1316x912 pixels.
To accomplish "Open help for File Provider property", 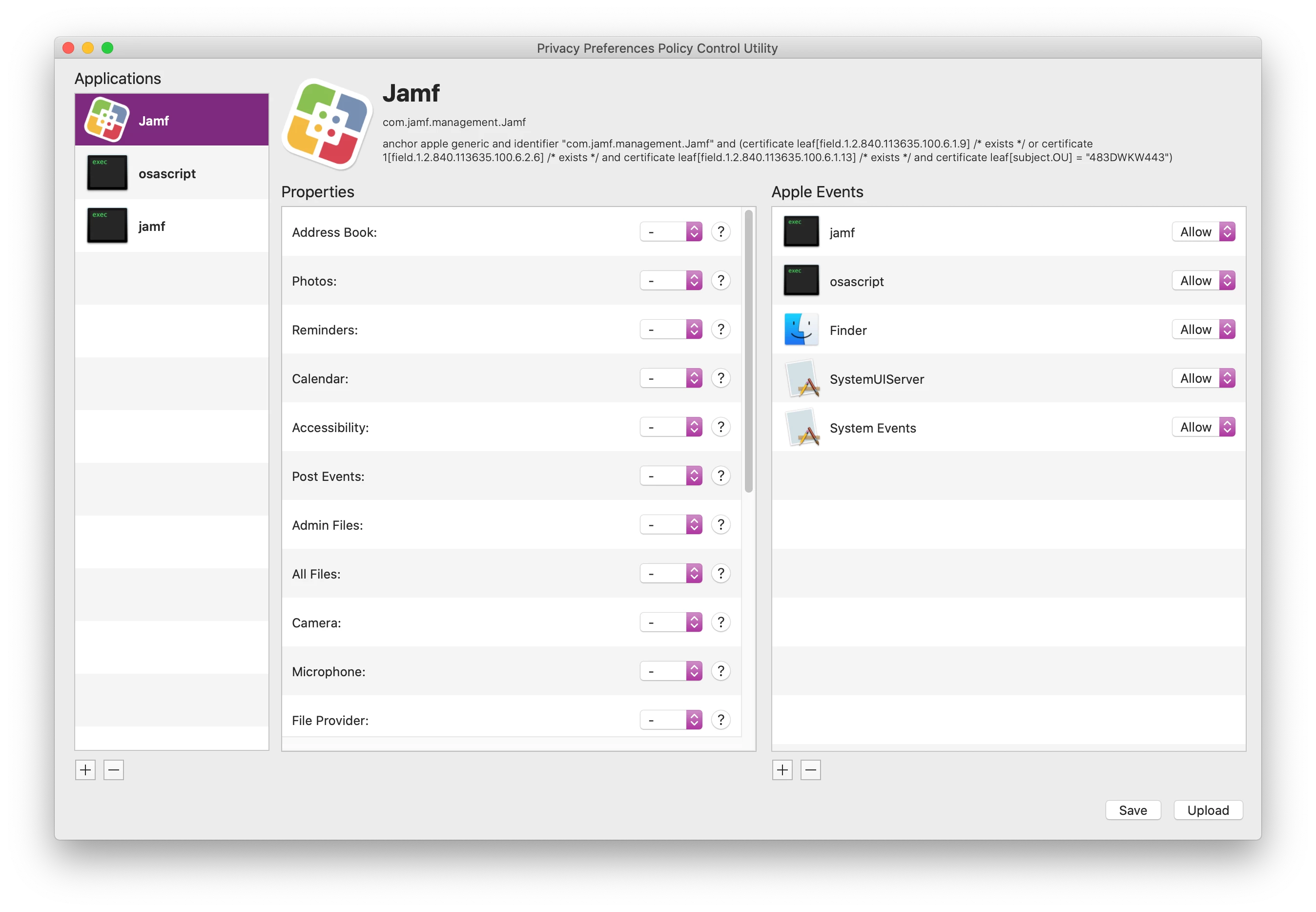I will pos(721,720).
